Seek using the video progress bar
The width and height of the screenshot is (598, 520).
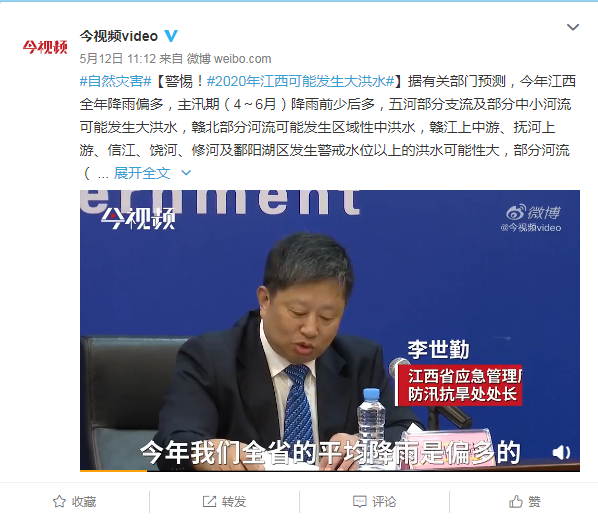[x=330, y=471]
